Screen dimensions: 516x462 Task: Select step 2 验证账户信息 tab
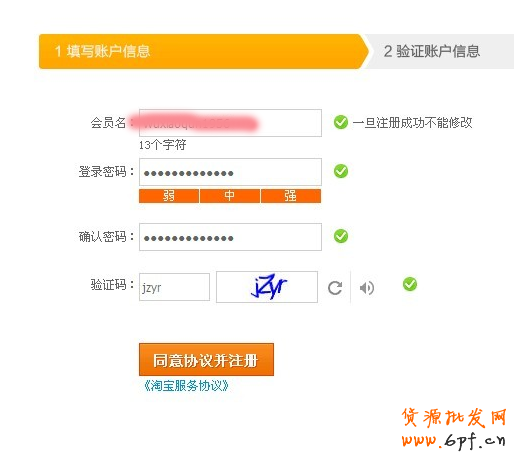point(441,51)
